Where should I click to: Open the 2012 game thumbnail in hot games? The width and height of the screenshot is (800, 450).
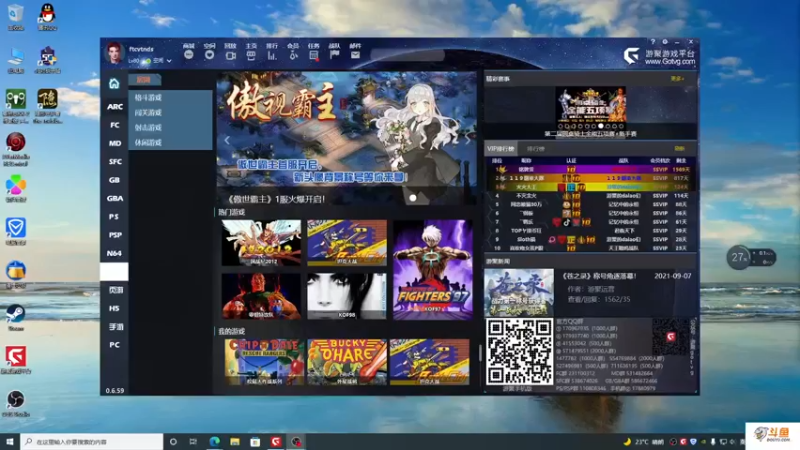tap(261, 243)
